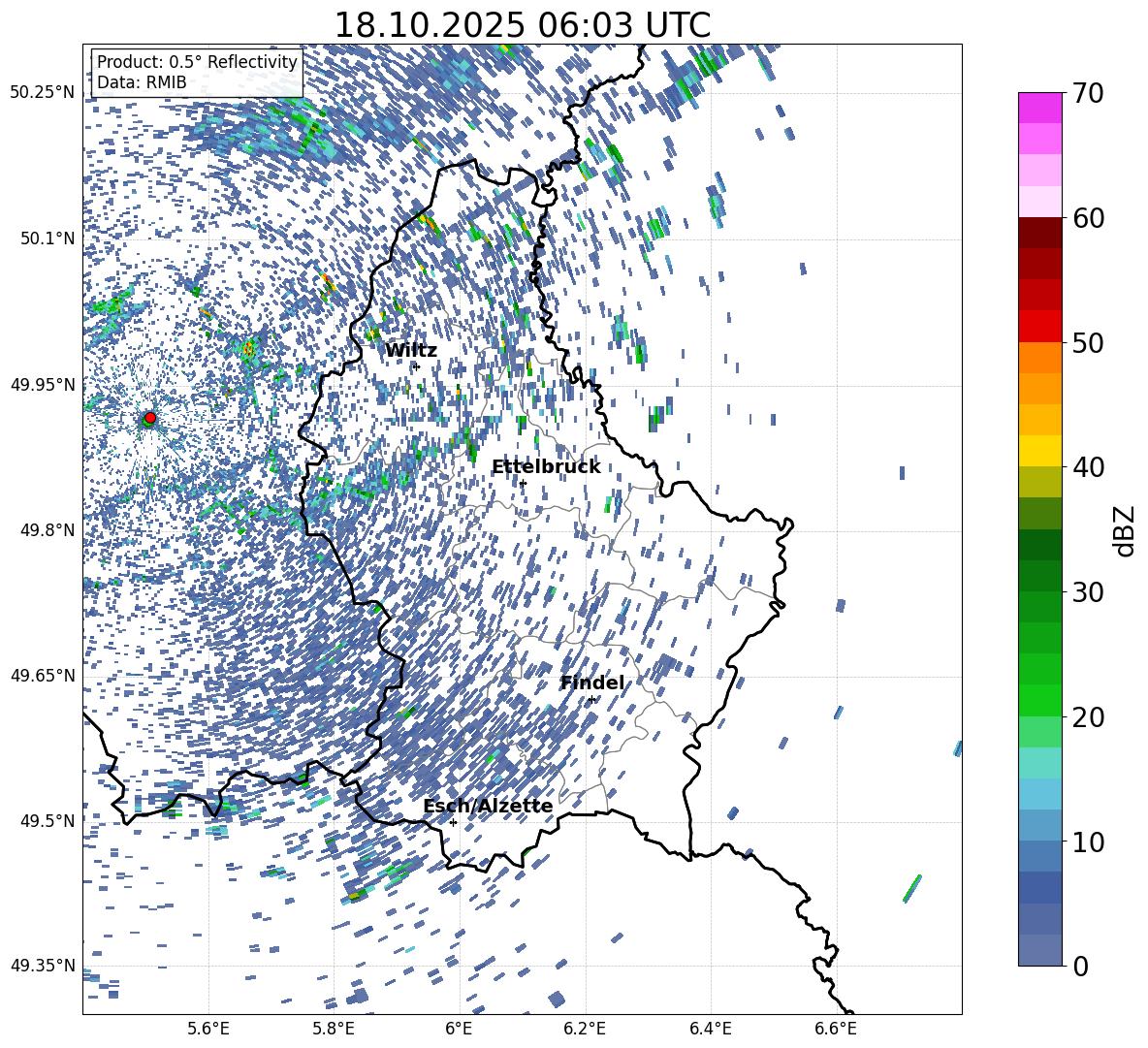Pick the light blue segment above 10
The height and width of the screenshot is (1048, 1148).
1039,825
